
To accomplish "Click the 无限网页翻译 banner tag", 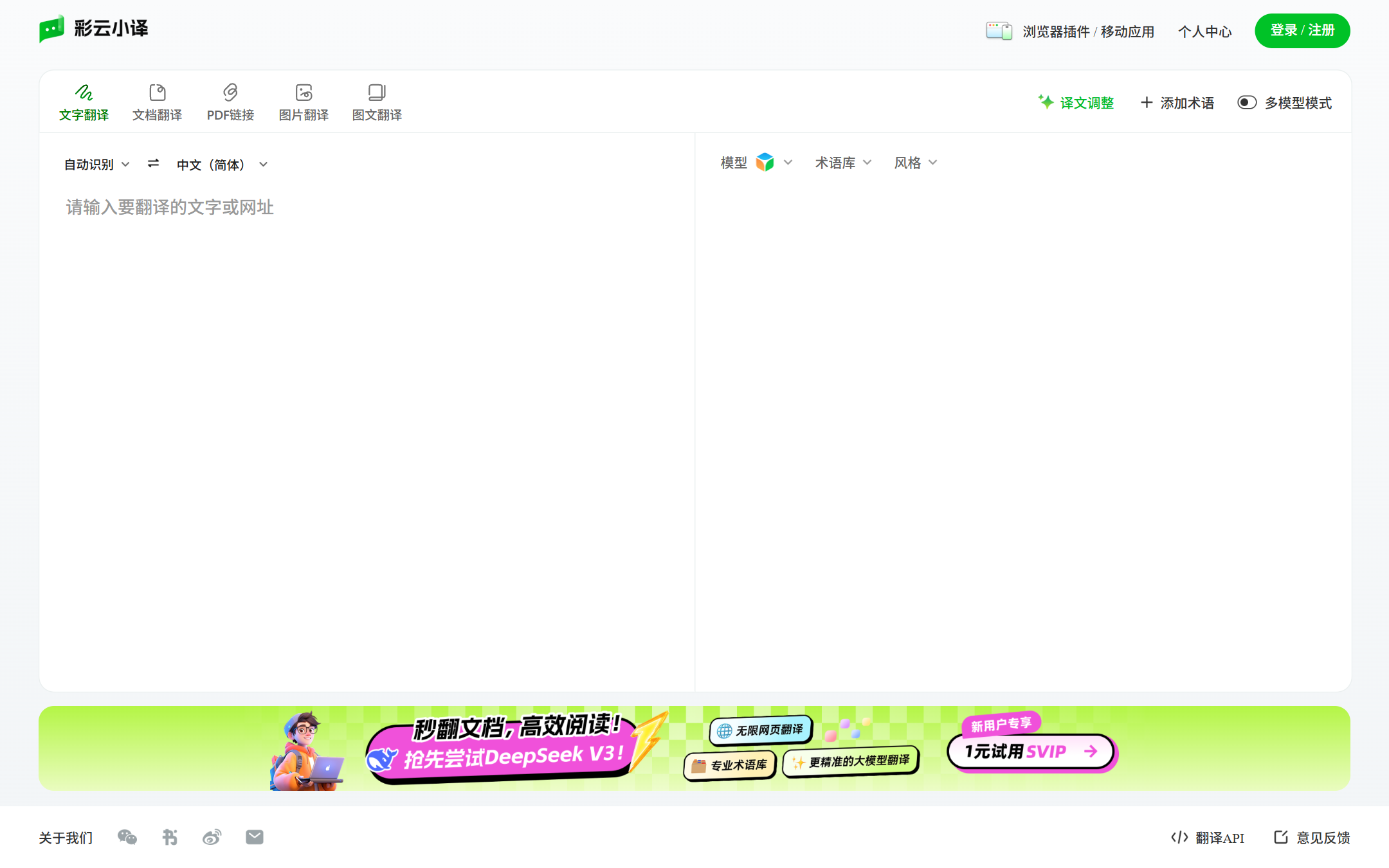I will [x=761, y=730].
